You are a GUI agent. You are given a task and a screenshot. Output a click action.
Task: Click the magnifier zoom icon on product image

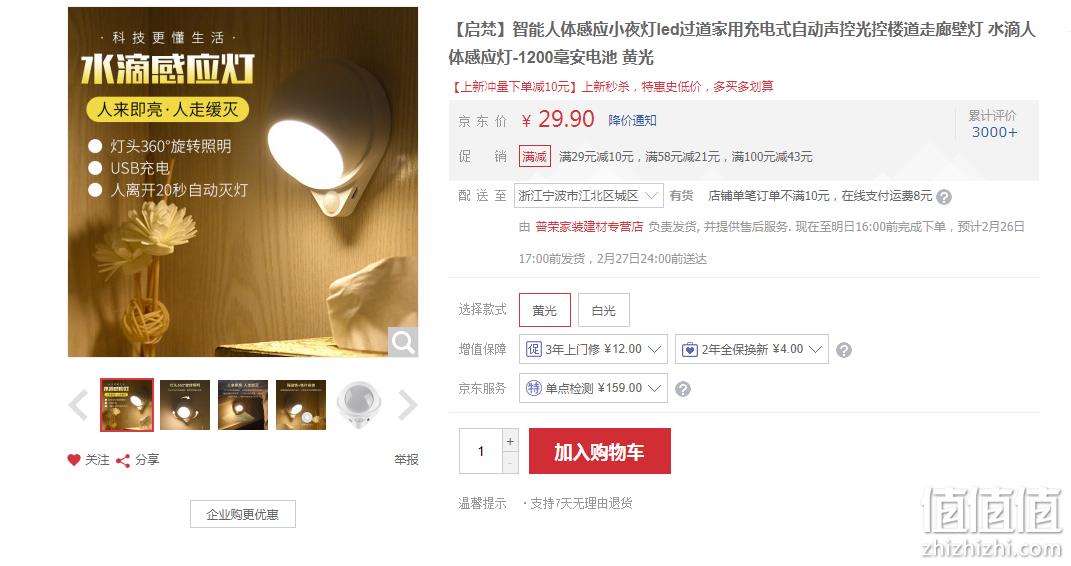pyautogui.click(x=402, y=342)
